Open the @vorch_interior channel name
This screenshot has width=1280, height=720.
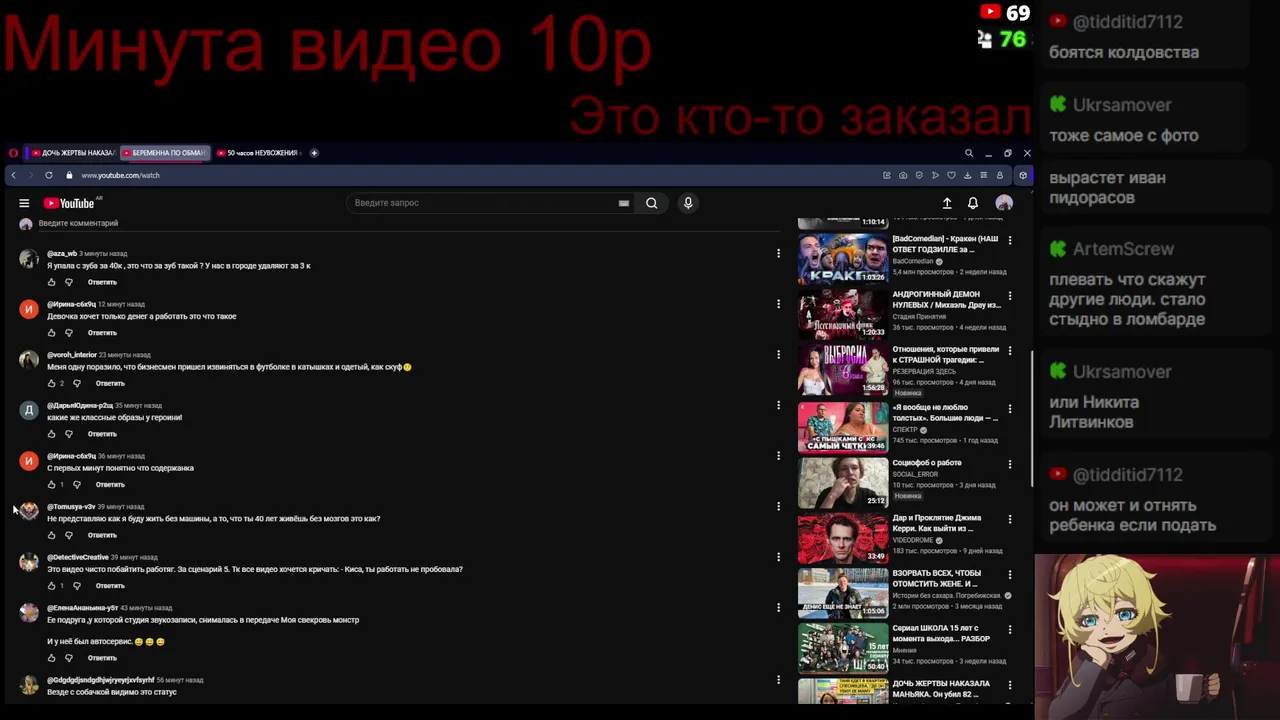pyautogui.click(x=72, y=355)
